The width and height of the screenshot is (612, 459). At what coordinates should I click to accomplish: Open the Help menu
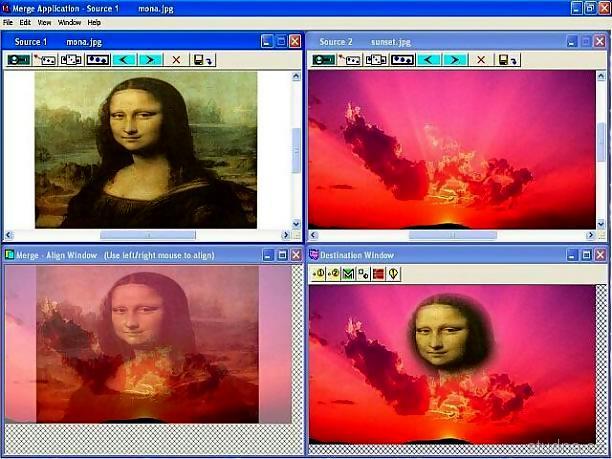click(94, 23)
